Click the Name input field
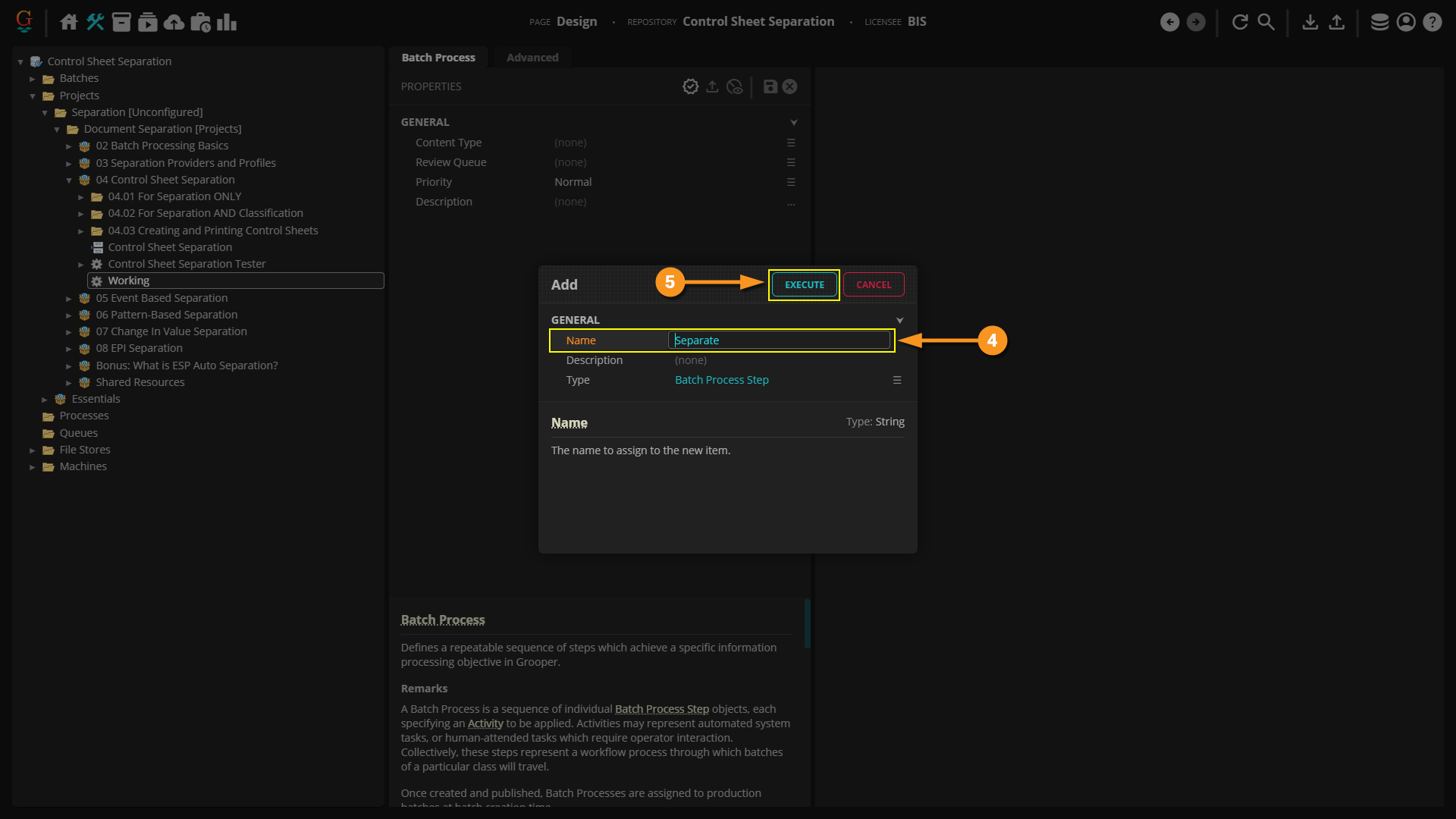The height and width of the screenshot is (819, 1456). (x=780, y=340)
